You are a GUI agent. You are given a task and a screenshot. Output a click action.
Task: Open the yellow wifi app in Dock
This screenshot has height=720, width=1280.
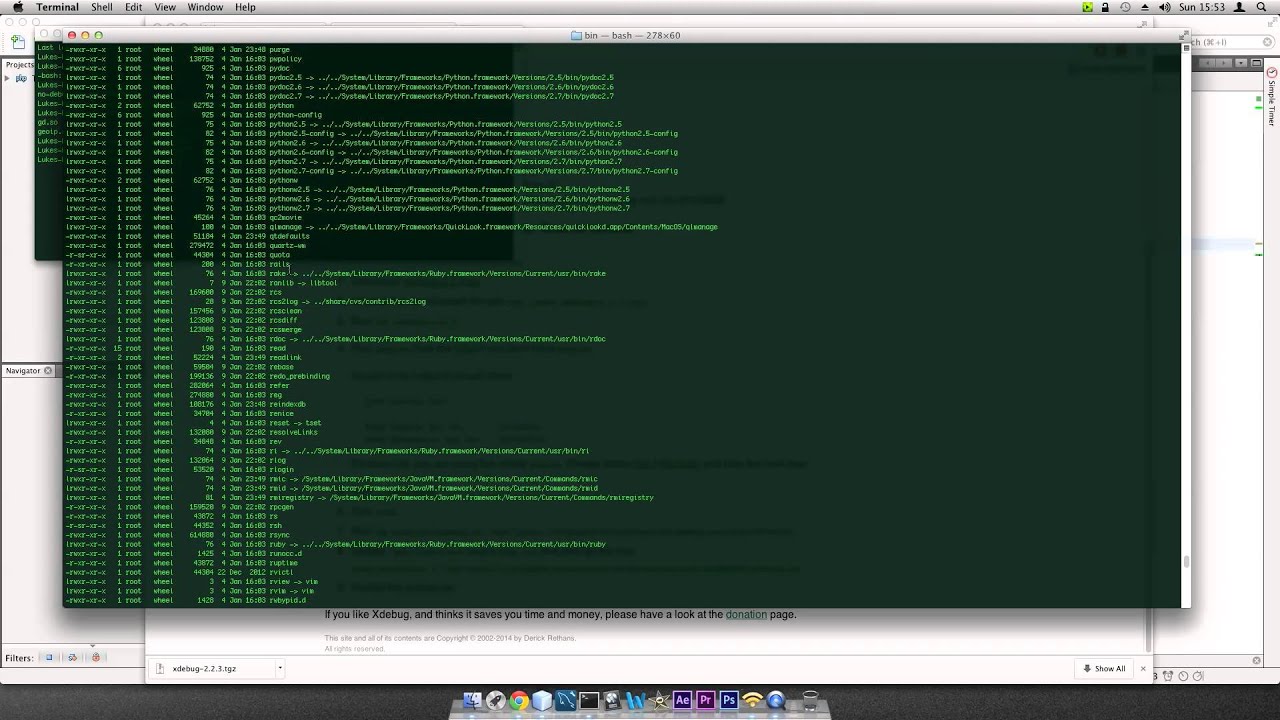(x=753, y=700)
